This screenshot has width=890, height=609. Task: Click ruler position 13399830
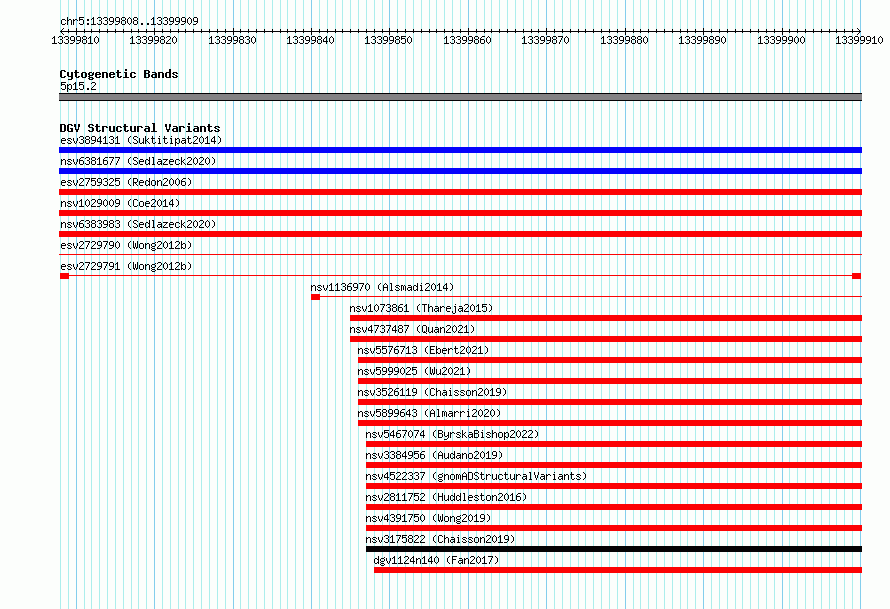click(x=232, y=40)
